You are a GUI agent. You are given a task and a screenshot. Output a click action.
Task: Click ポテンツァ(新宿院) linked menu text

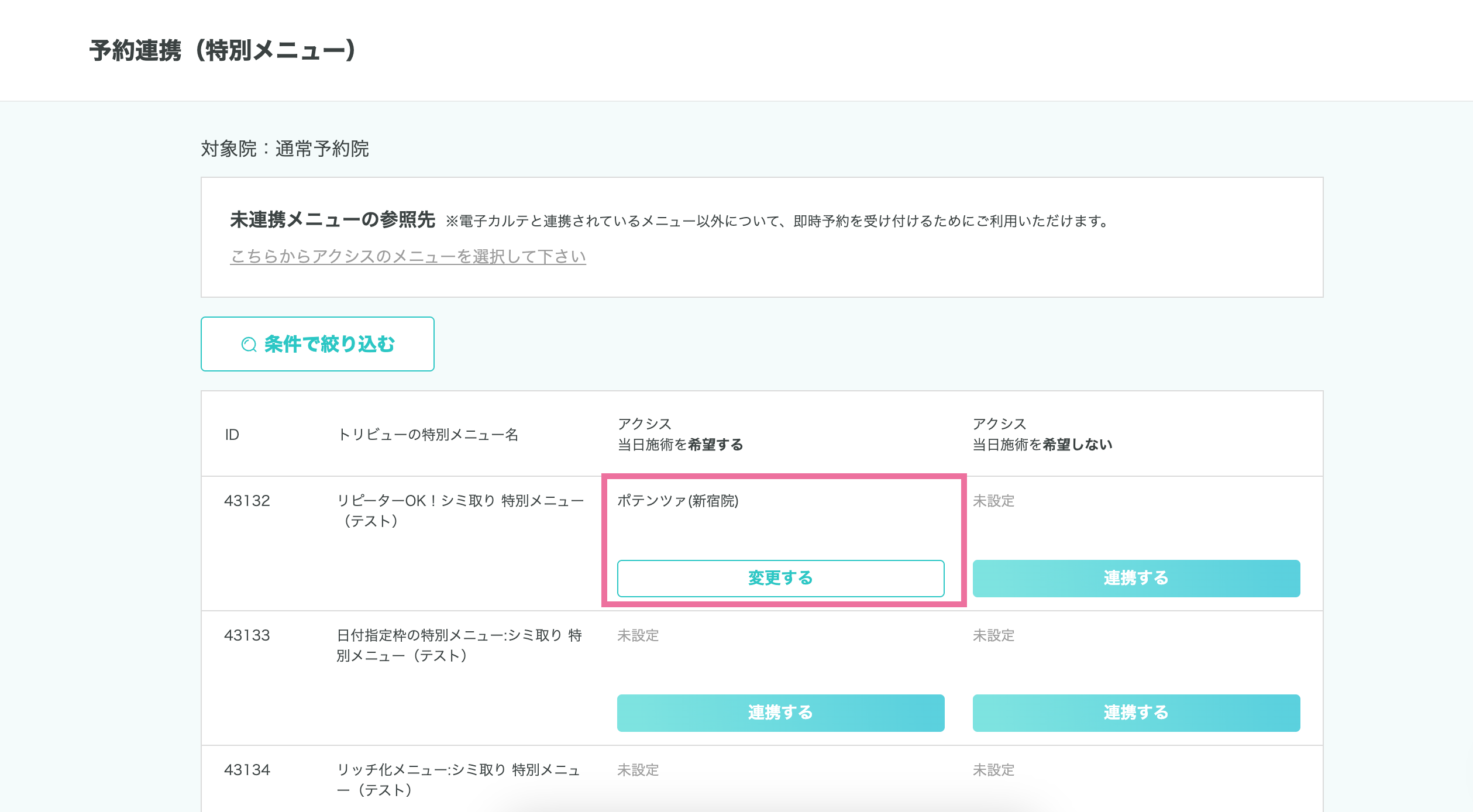tap(677, 501)
